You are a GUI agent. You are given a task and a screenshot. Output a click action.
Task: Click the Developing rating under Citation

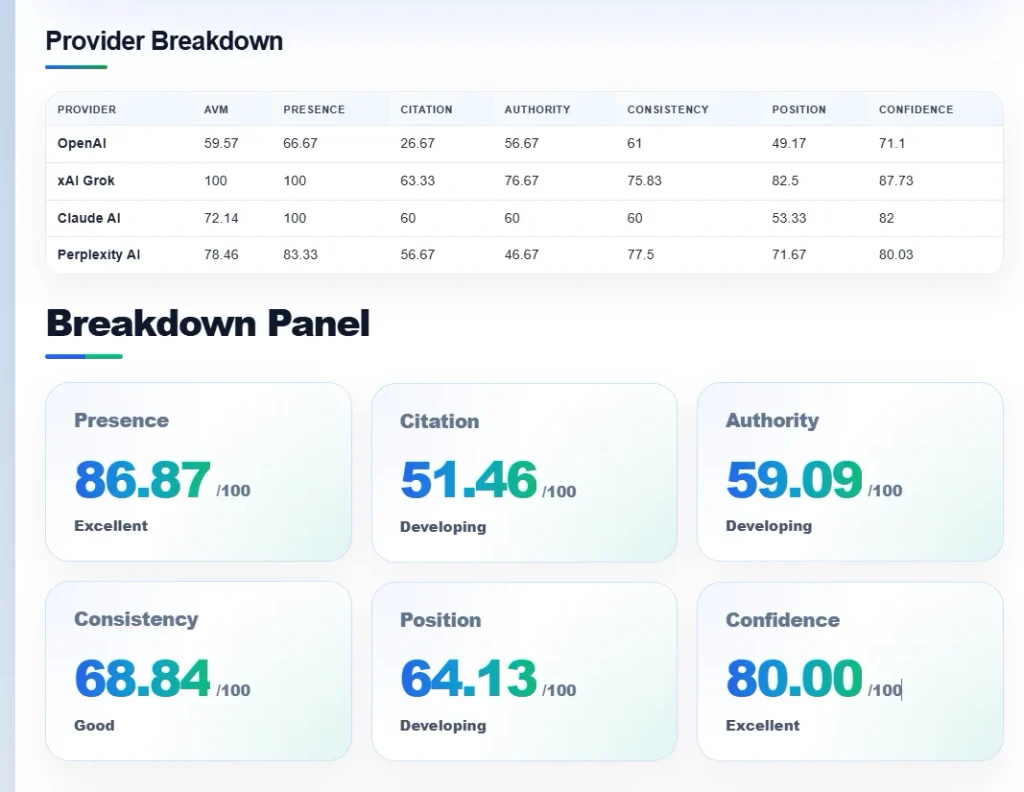(x=443, y=527)
